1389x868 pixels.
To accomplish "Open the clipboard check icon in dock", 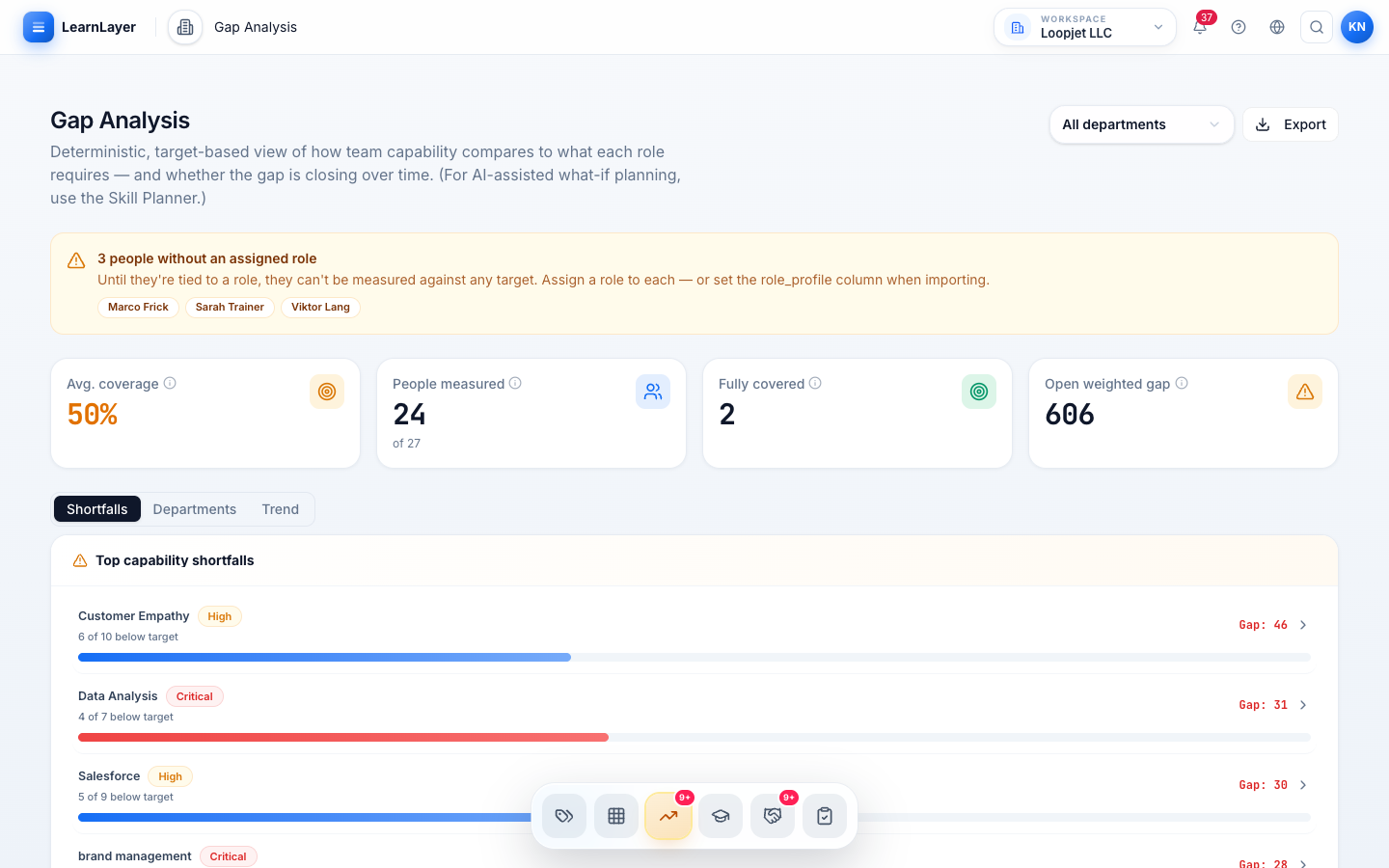I will tap(825, 816).
